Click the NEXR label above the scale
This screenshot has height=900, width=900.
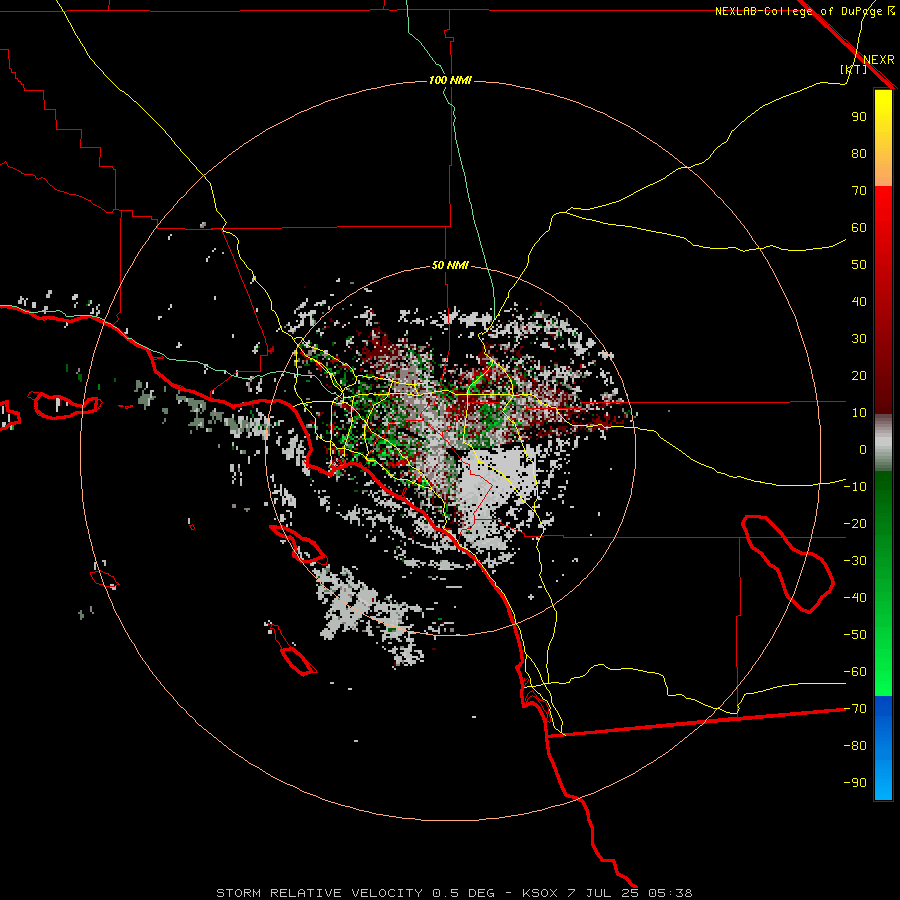click(878, 60)
